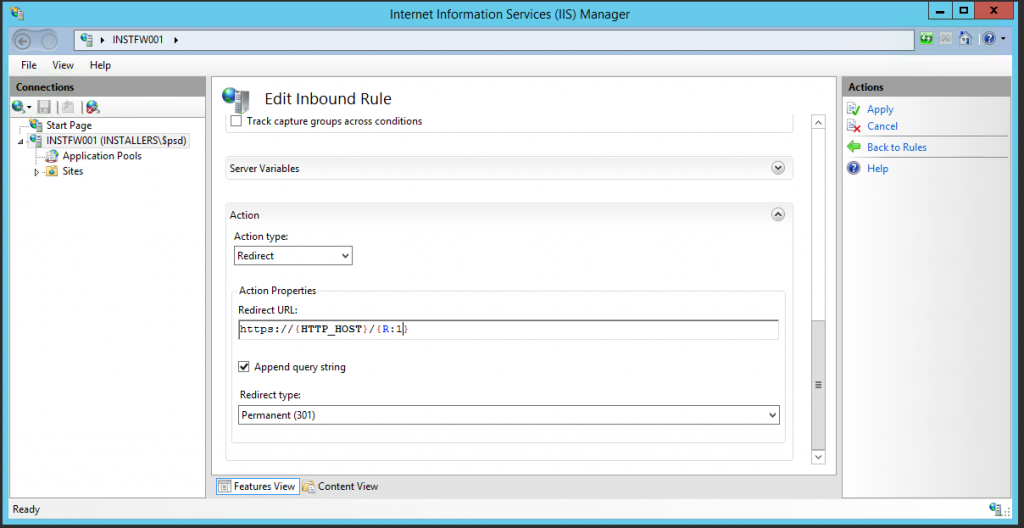Click the Sites folder icon
The height and width of the screenshot is (528, 1024).
click(51, 171)
